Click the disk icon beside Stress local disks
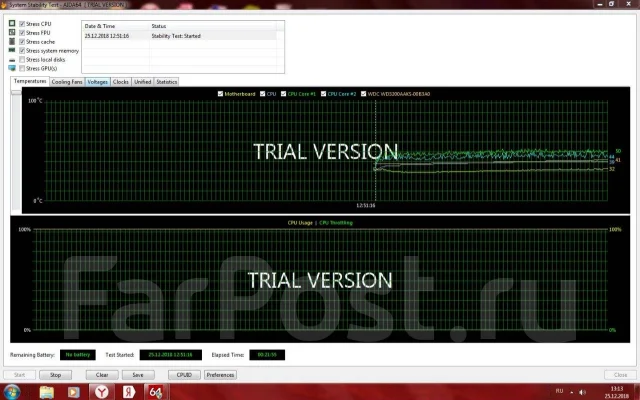The image size is (640, 400). click(x=12, y=60)
